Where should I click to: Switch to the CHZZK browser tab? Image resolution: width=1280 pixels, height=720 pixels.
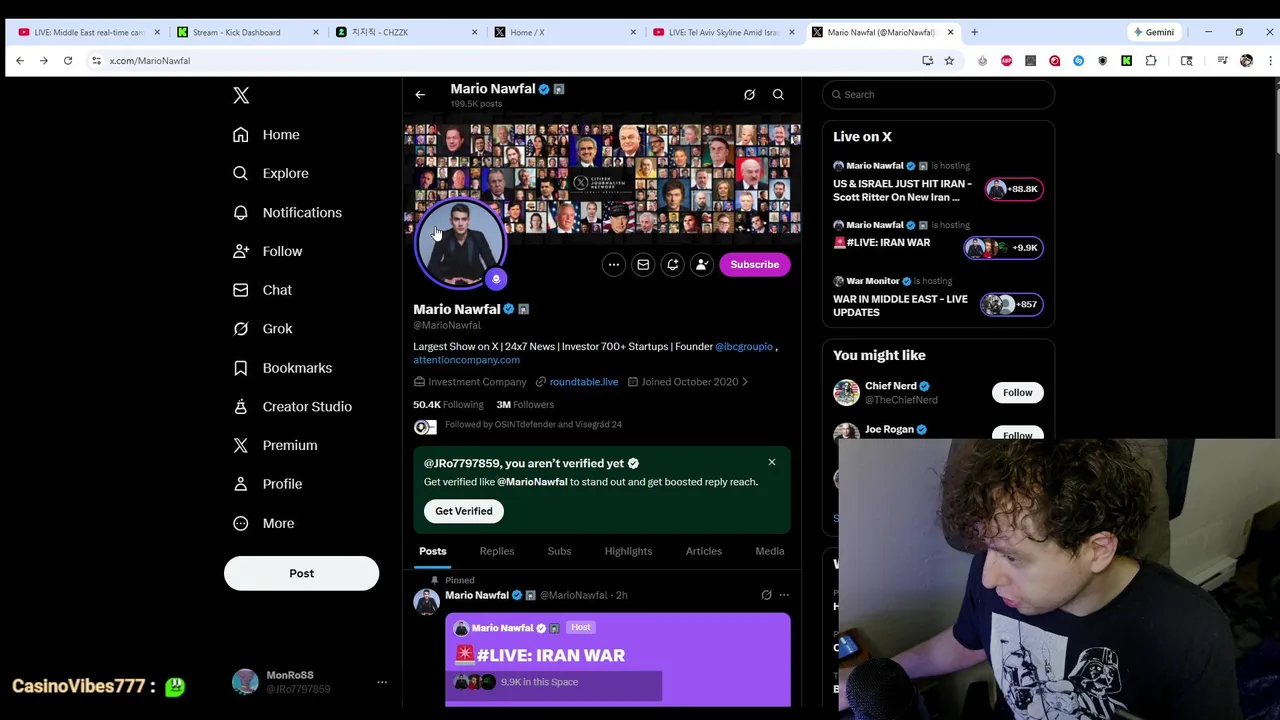coord(405,32)
